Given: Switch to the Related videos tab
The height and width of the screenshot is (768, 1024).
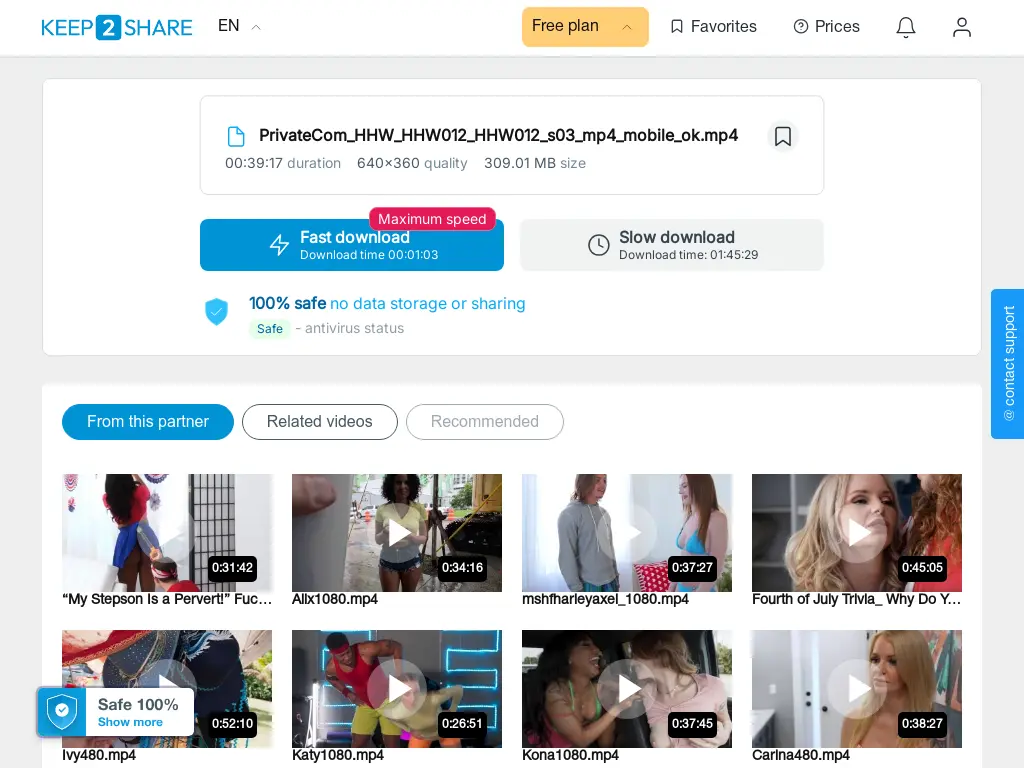Looking at the screenshot, I should tap(319, 422).
